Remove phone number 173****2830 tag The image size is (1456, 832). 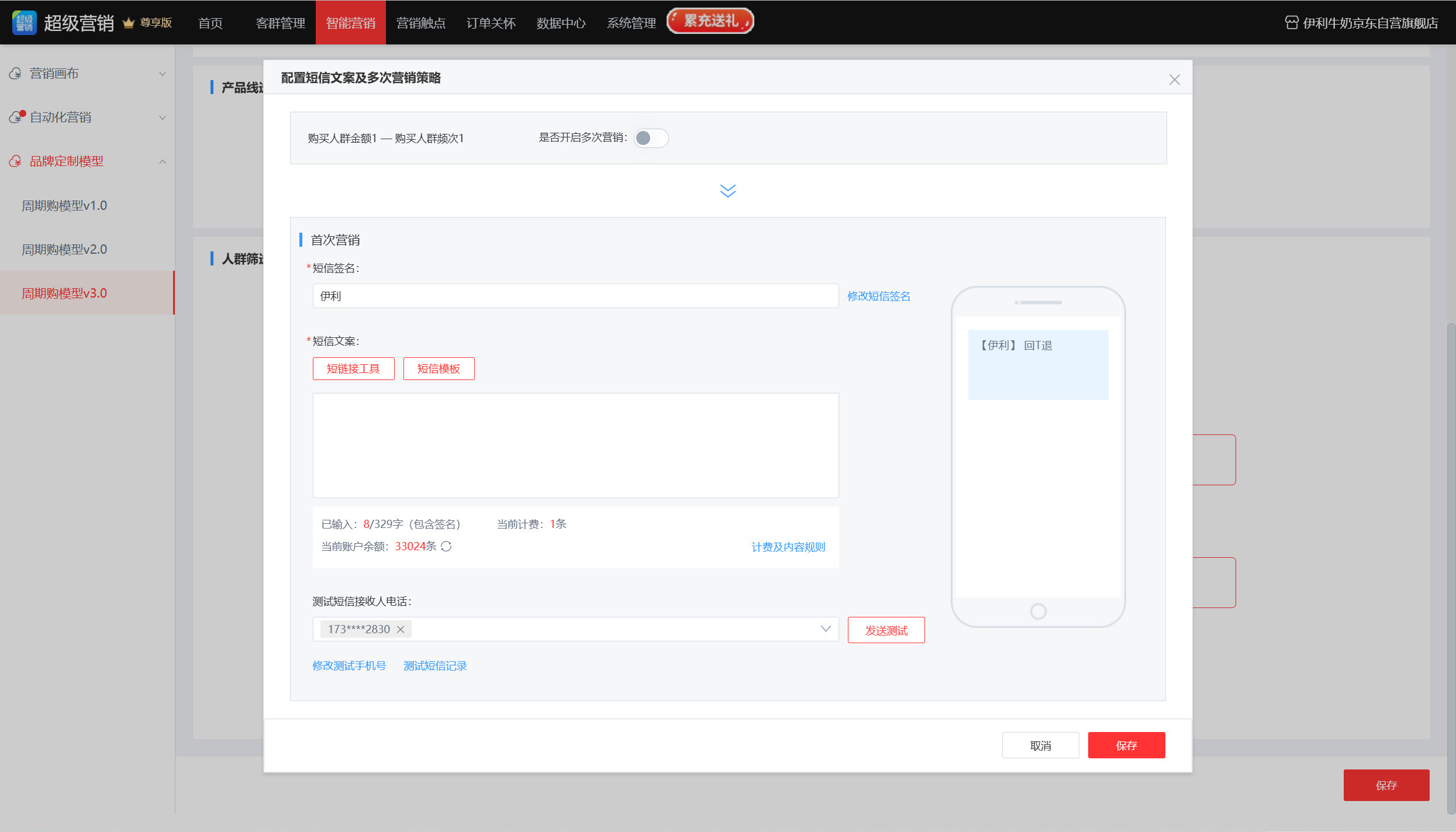tap(401, 629)
